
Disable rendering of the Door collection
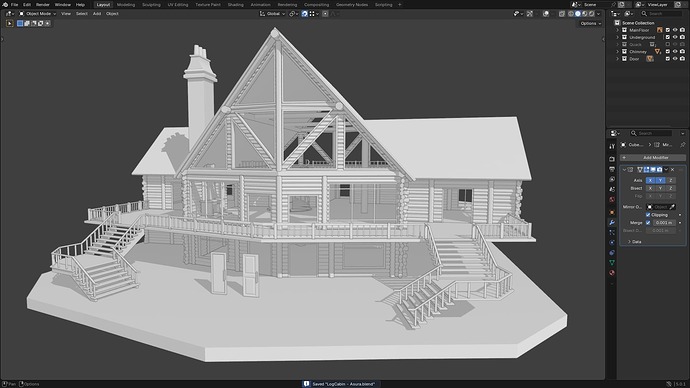[x=683, y=59]
